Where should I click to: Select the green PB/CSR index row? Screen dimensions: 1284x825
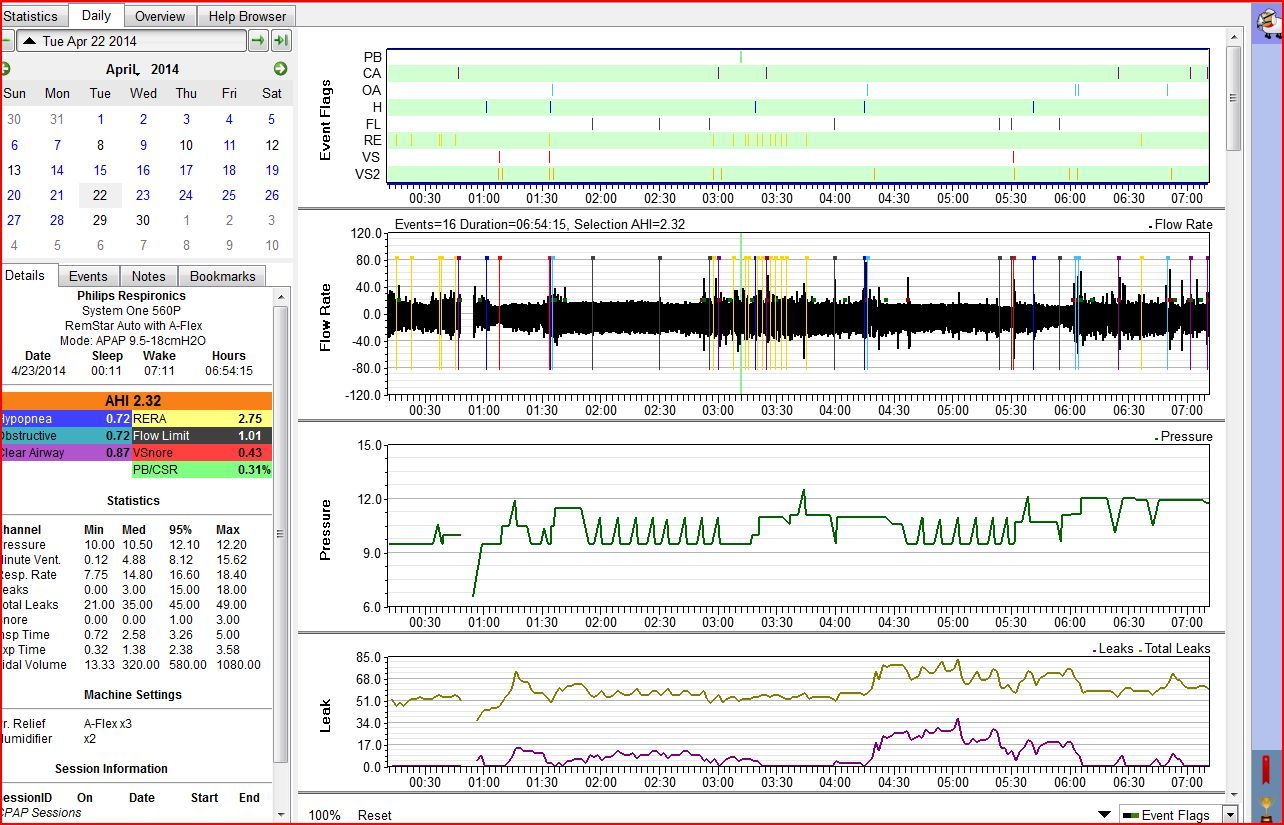tap(202, 470)
